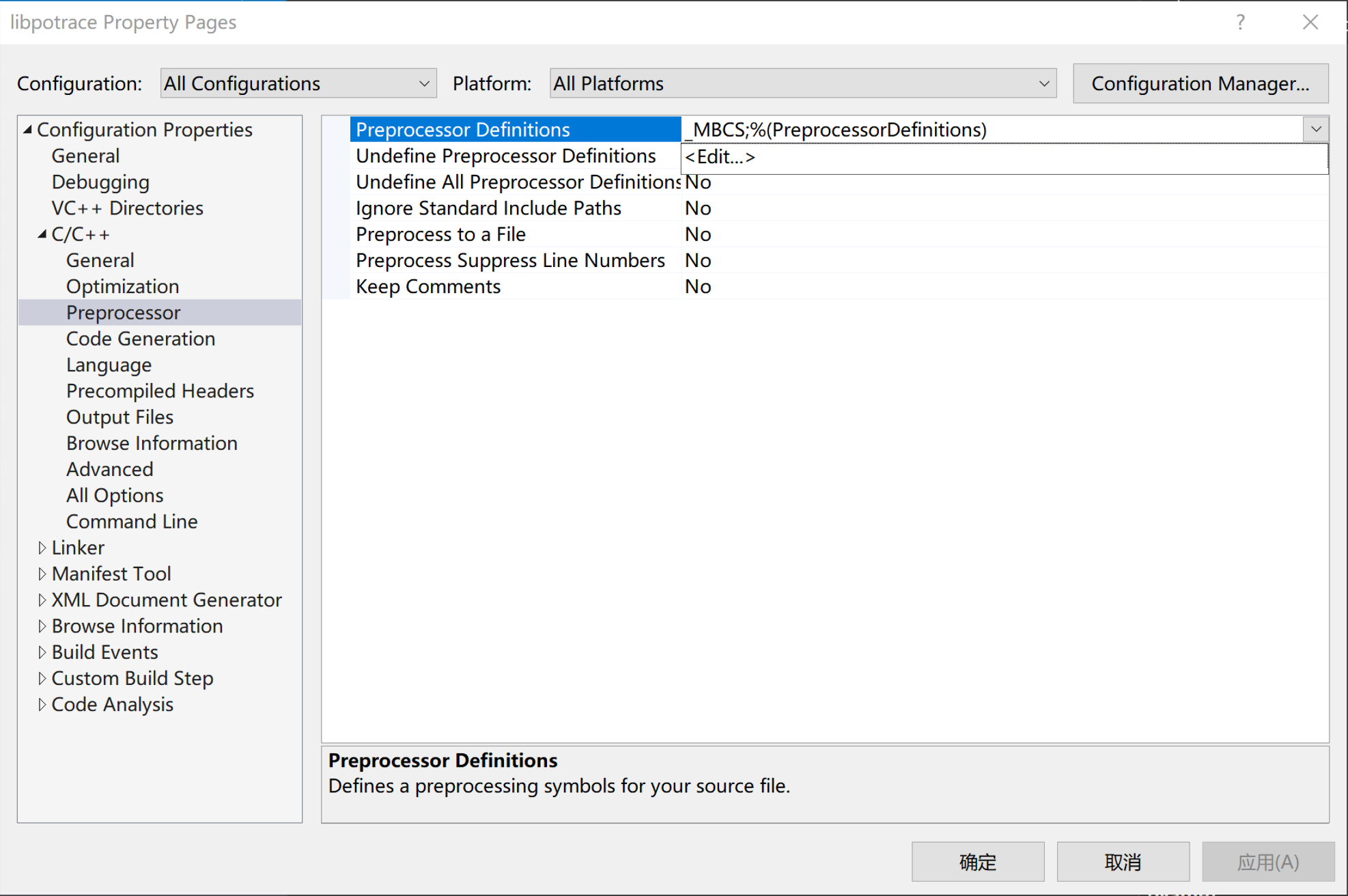Open Configuration Manager
1348x896 pixels.
1200,83
